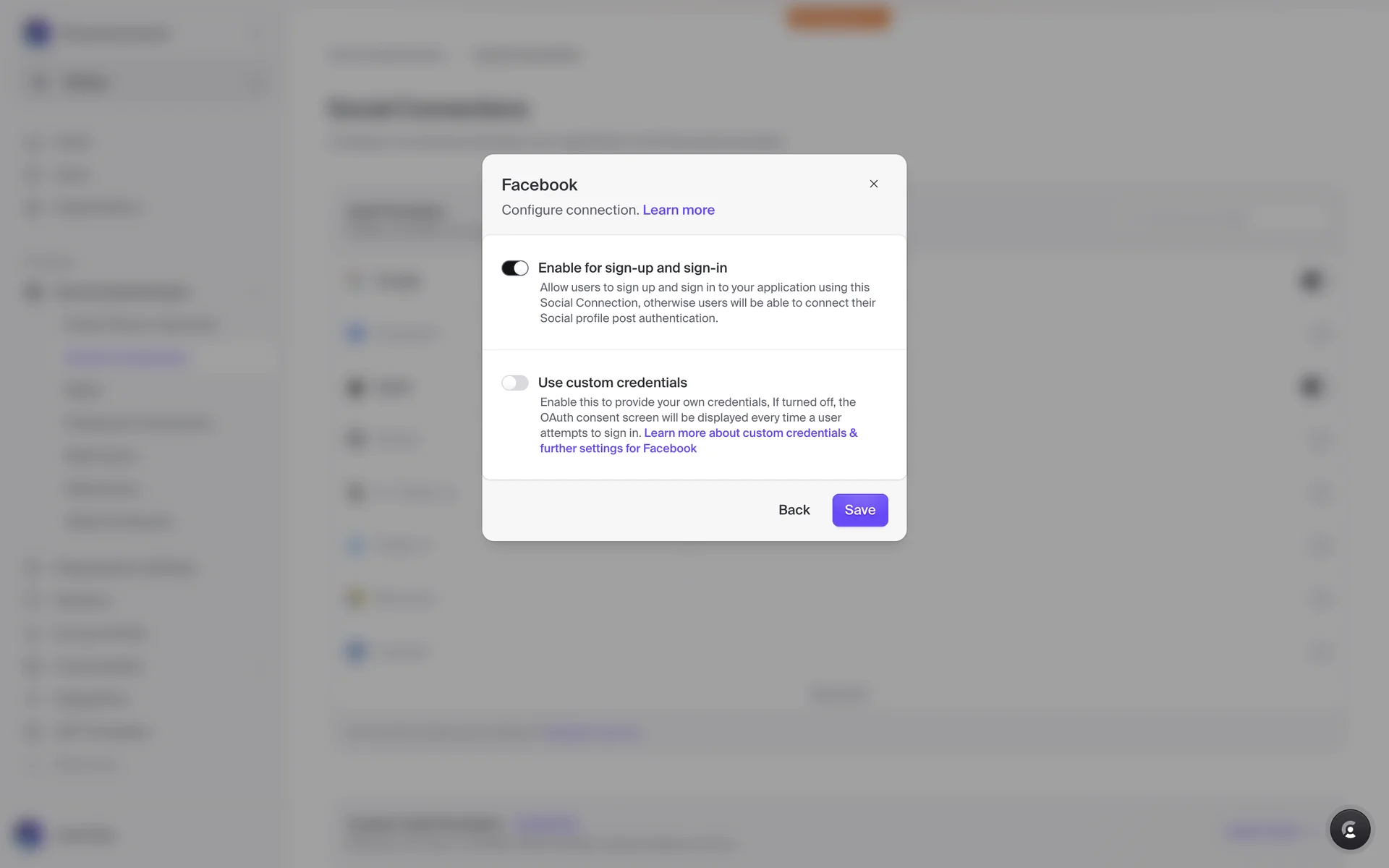Click the 'Configure connection.' subtitle text
The width and height of the screenshot is (1389, 868).
coord(570,210)
